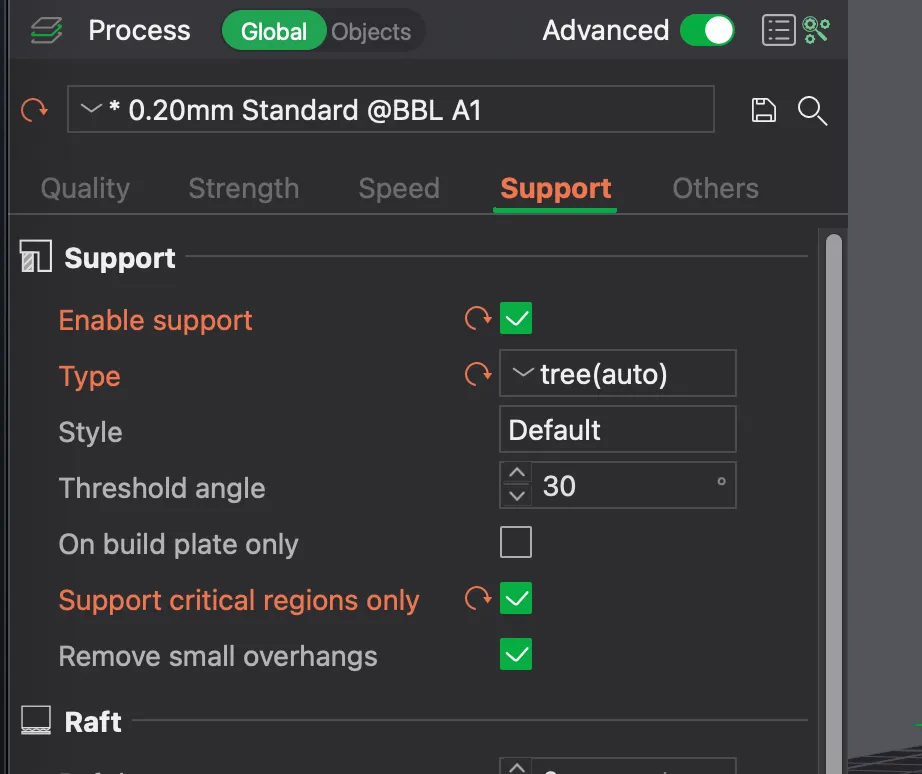Open the tree(auto) support type dropdown
This screenshot has height=774, width=922.
(617, 373)
